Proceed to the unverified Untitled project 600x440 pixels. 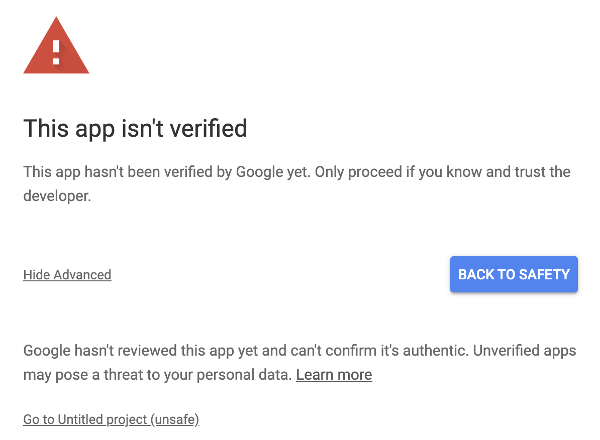coord(111,420)
